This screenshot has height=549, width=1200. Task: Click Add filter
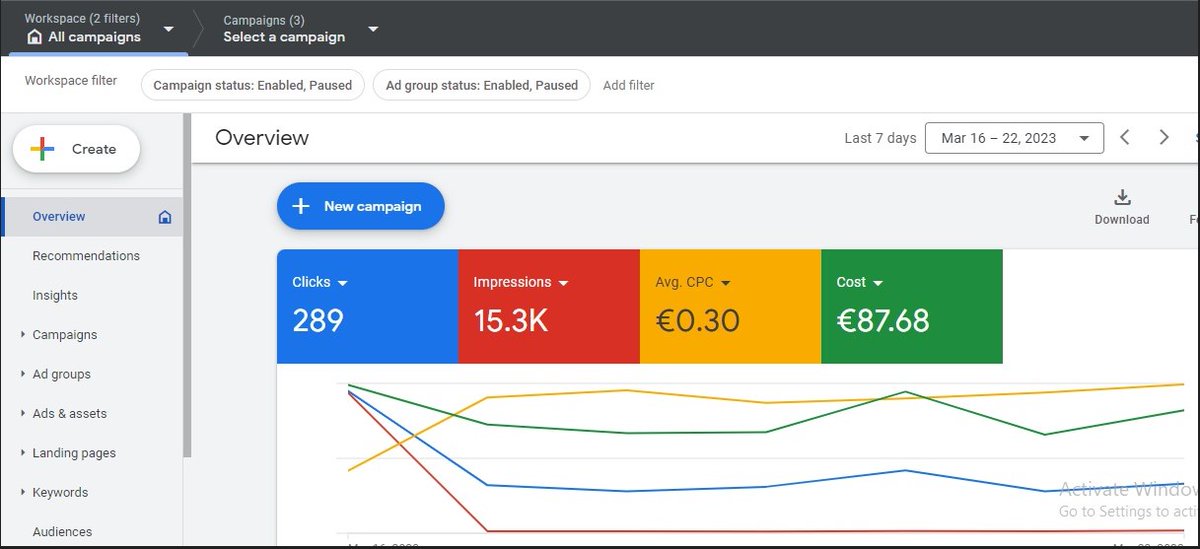[629, 85]
